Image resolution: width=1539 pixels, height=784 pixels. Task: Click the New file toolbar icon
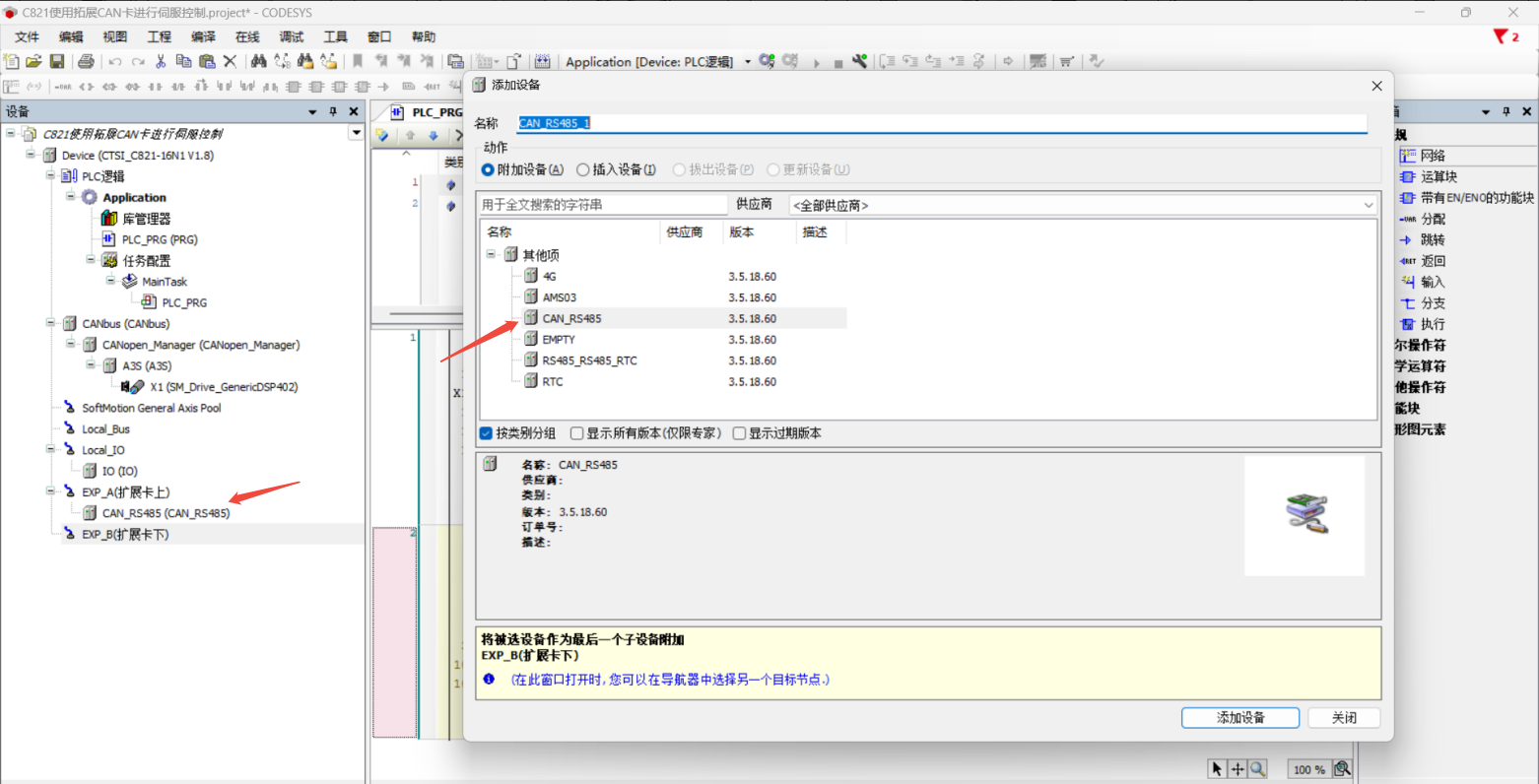click(12, 61)
